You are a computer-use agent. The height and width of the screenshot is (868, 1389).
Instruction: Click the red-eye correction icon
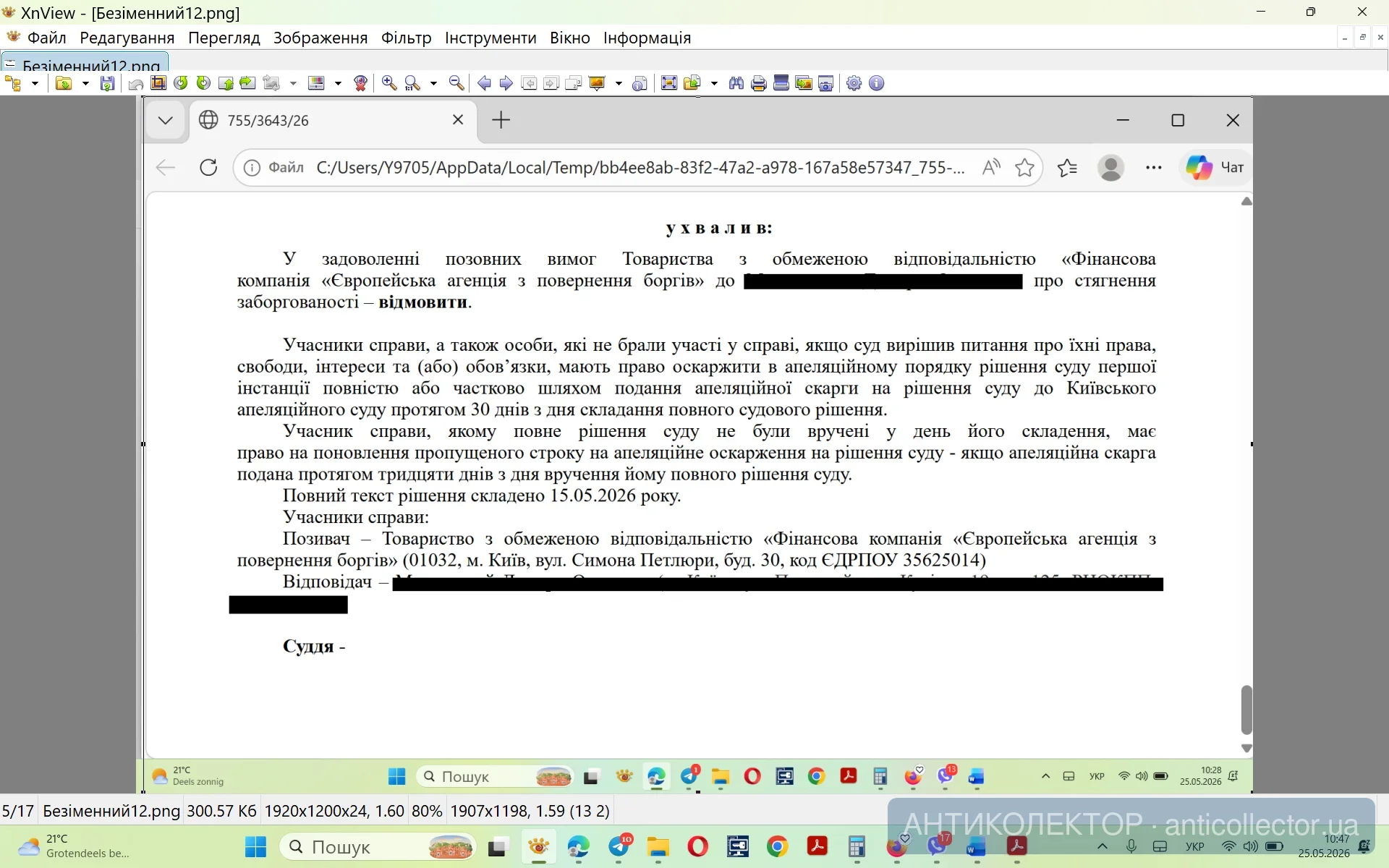[360, 83]
